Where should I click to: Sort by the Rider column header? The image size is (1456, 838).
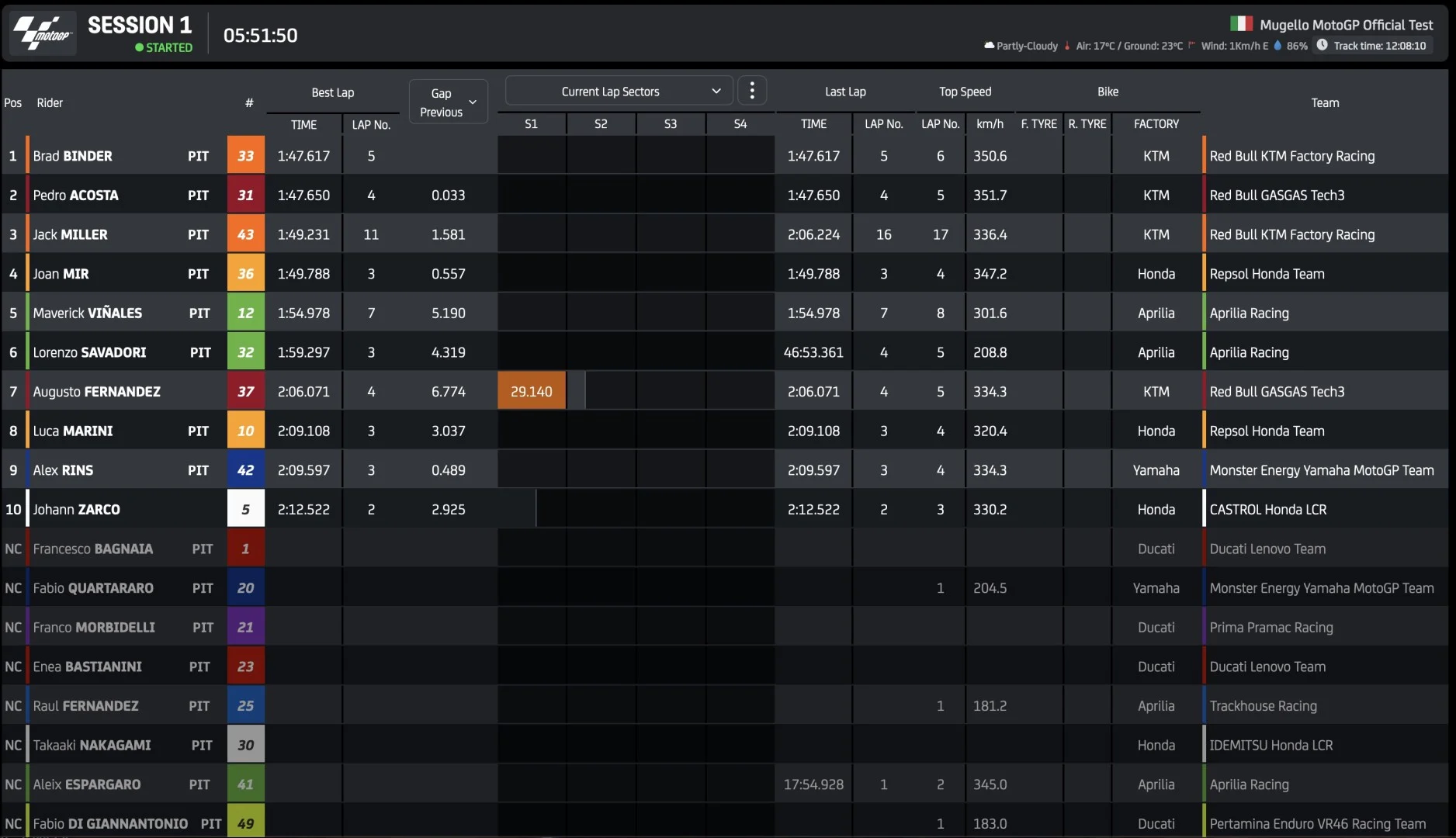(x=50, y=103)
